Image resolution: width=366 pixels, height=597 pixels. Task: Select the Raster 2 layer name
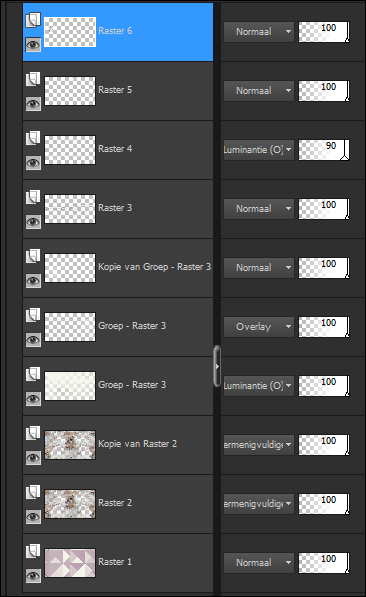click(115, 503)
